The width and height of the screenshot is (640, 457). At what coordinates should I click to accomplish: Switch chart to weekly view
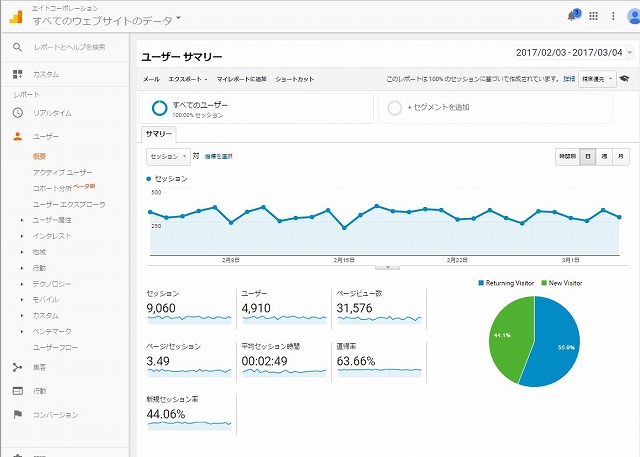(x=604, y=157)
